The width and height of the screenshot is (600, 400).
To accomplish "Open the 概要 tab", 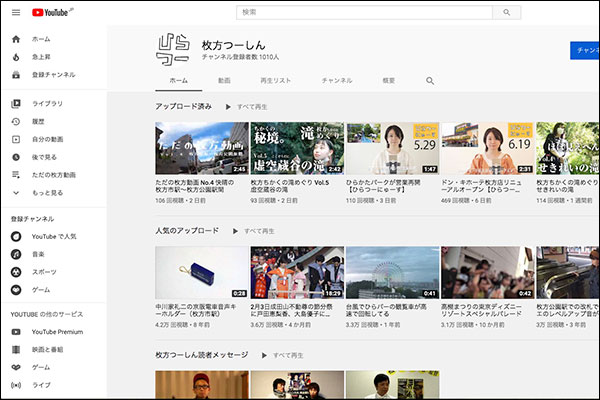I will coord(388,80).
